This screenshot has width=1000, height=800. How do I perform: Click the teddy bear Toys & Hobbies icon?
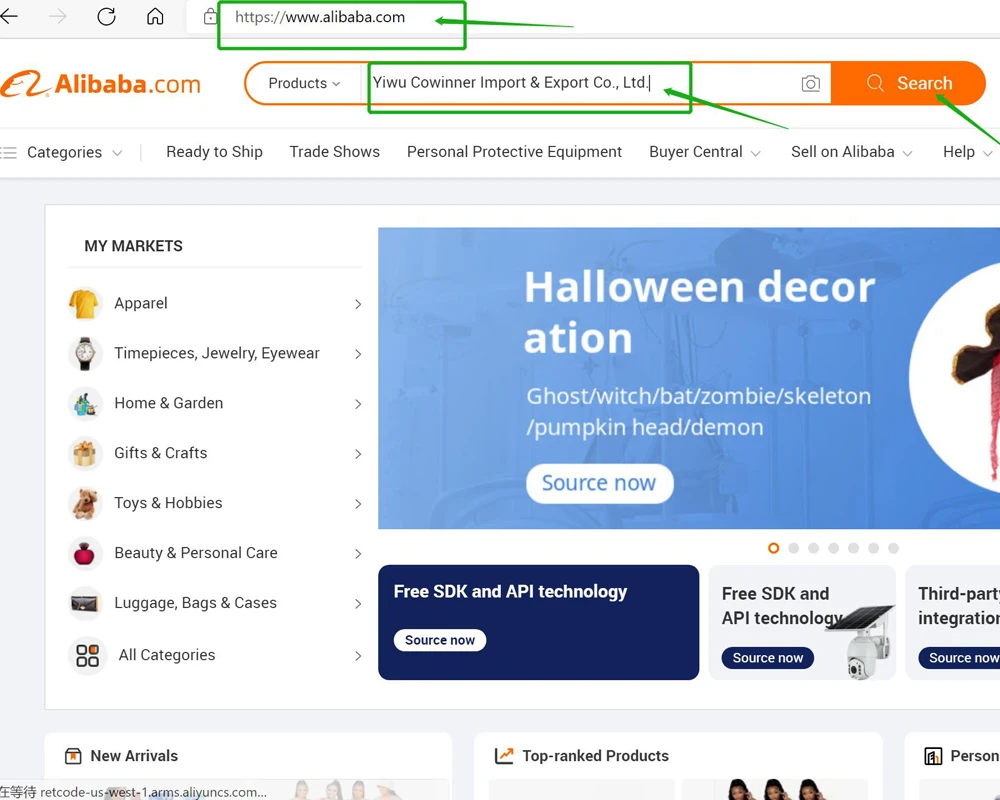(x=85, y=503)
